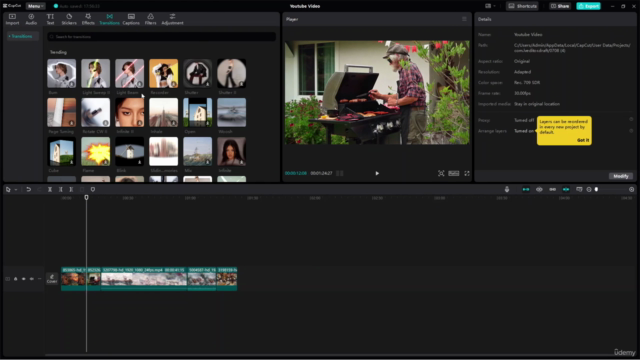Click the Proxy info icon
640x360 pixels.
[631, 120]
